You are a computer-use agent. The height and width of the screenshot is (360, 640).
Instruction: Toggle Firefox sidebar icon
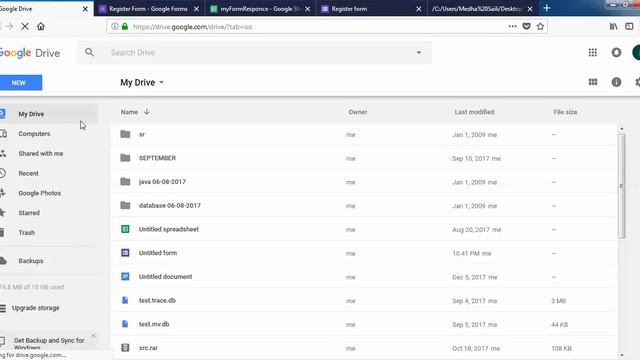[x=629, y=27]
